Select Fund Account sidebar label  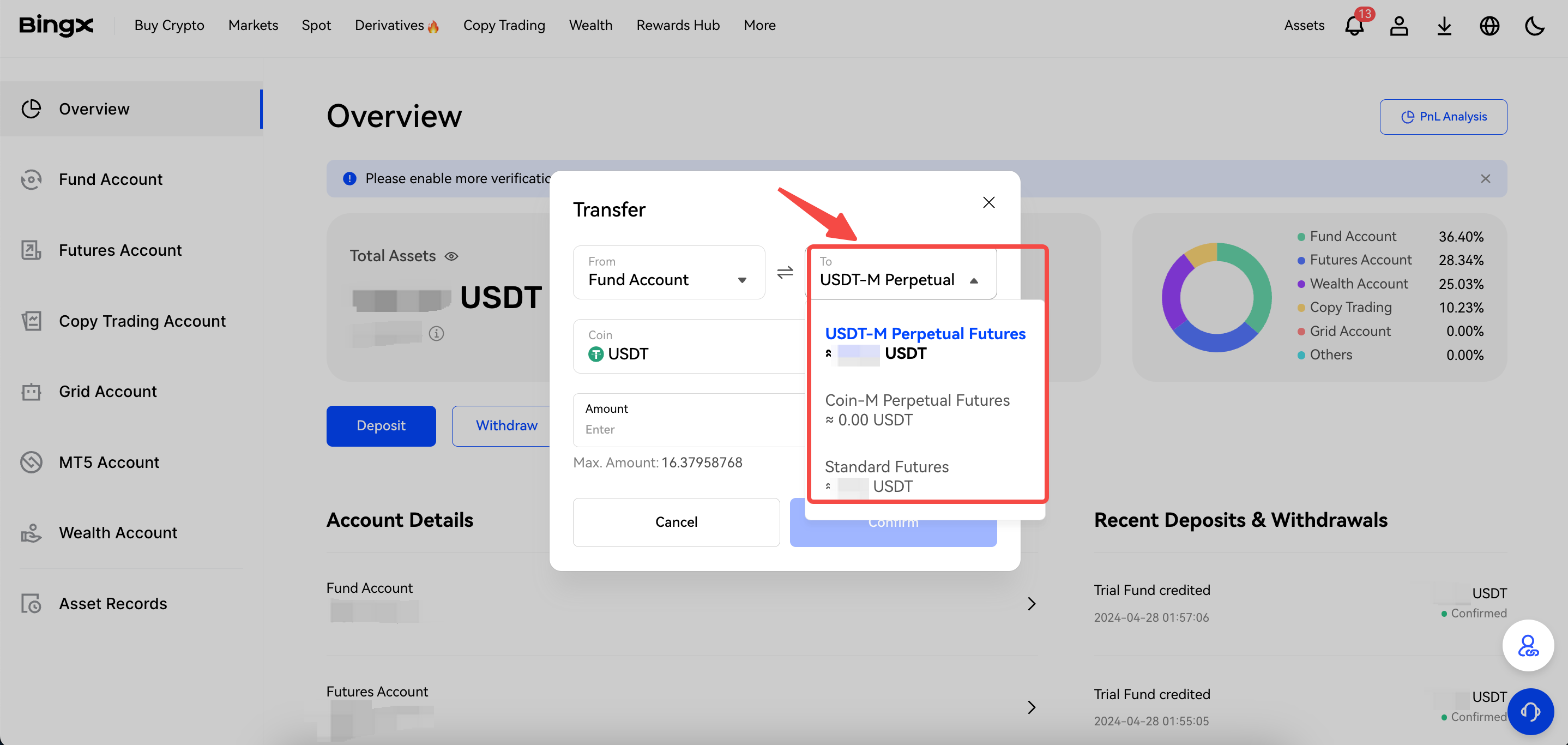coord(110,179)
